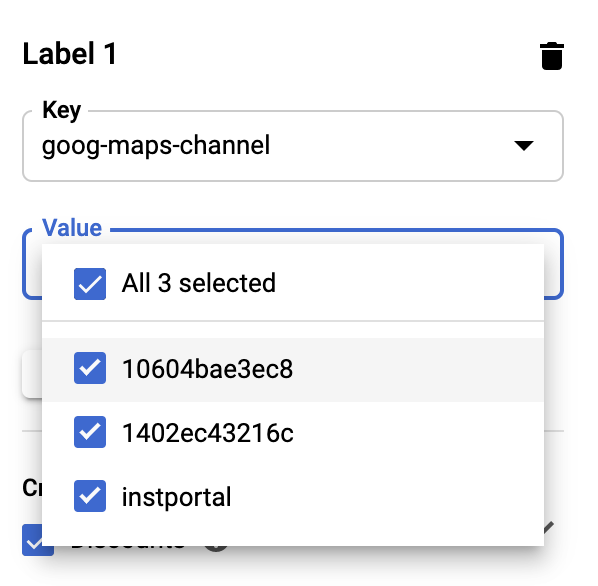Uncheck the 1402ec43216c checkbox
Image resolution: width=598 pixels, height=586 pixels.
90,432
